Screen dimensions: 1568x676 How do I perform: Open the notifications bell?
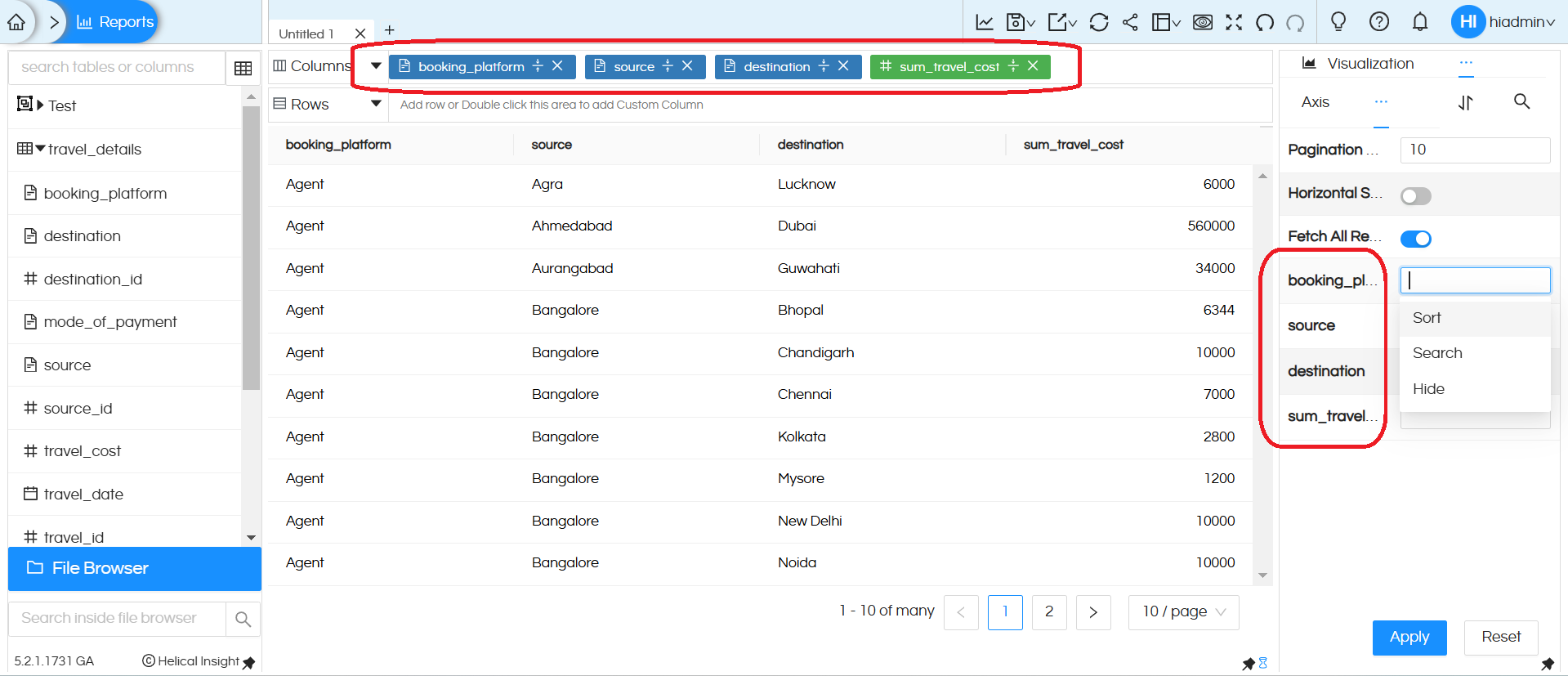click(x=1420, y=21)
